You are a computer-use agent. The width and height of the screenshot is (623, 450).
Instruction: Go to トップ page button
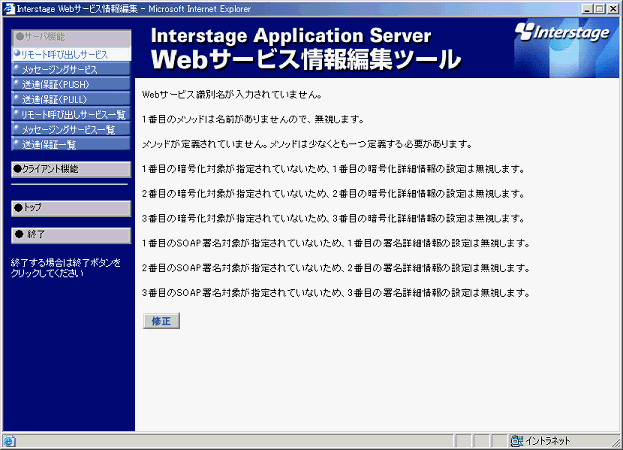[71, 208]
